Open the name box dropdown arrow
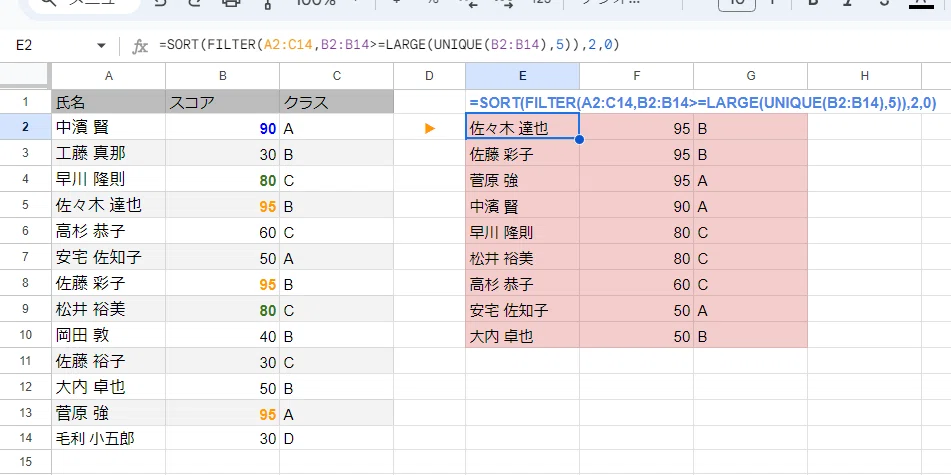This screenshot has height=475, width=951. pos(101,45)
